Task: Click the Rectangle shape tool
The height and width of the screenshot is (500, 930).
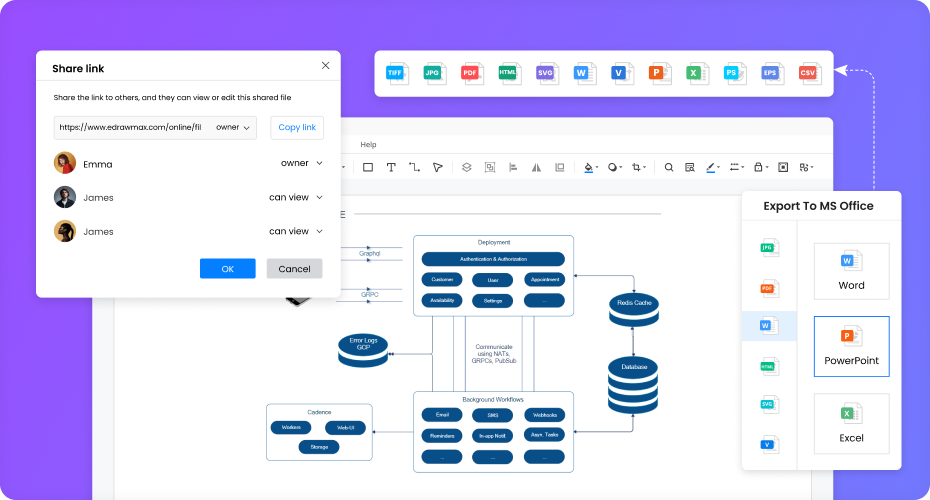Action: point(368,168)
